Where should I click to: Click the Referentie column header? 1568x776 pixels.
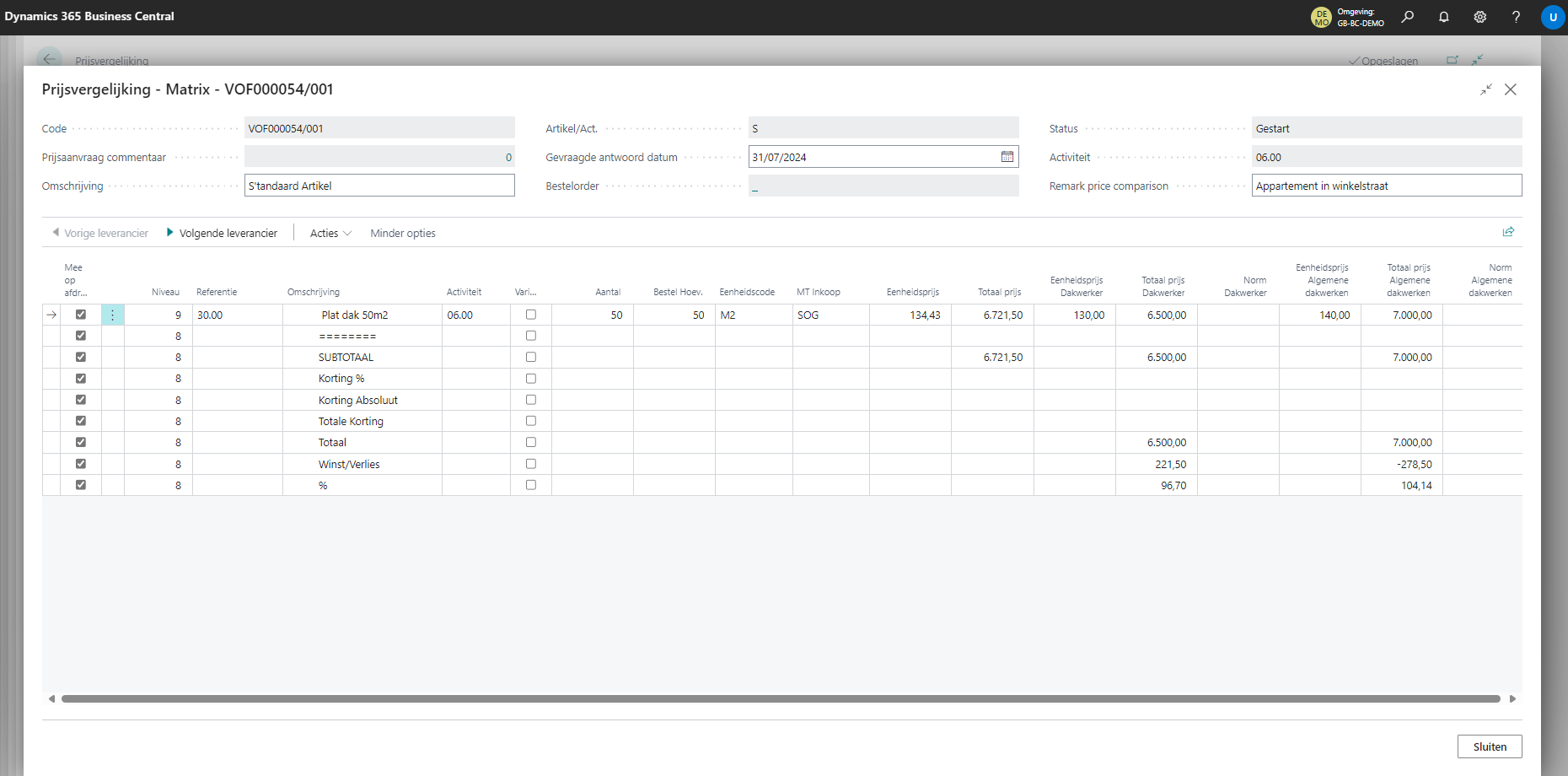tap(217, 292)
